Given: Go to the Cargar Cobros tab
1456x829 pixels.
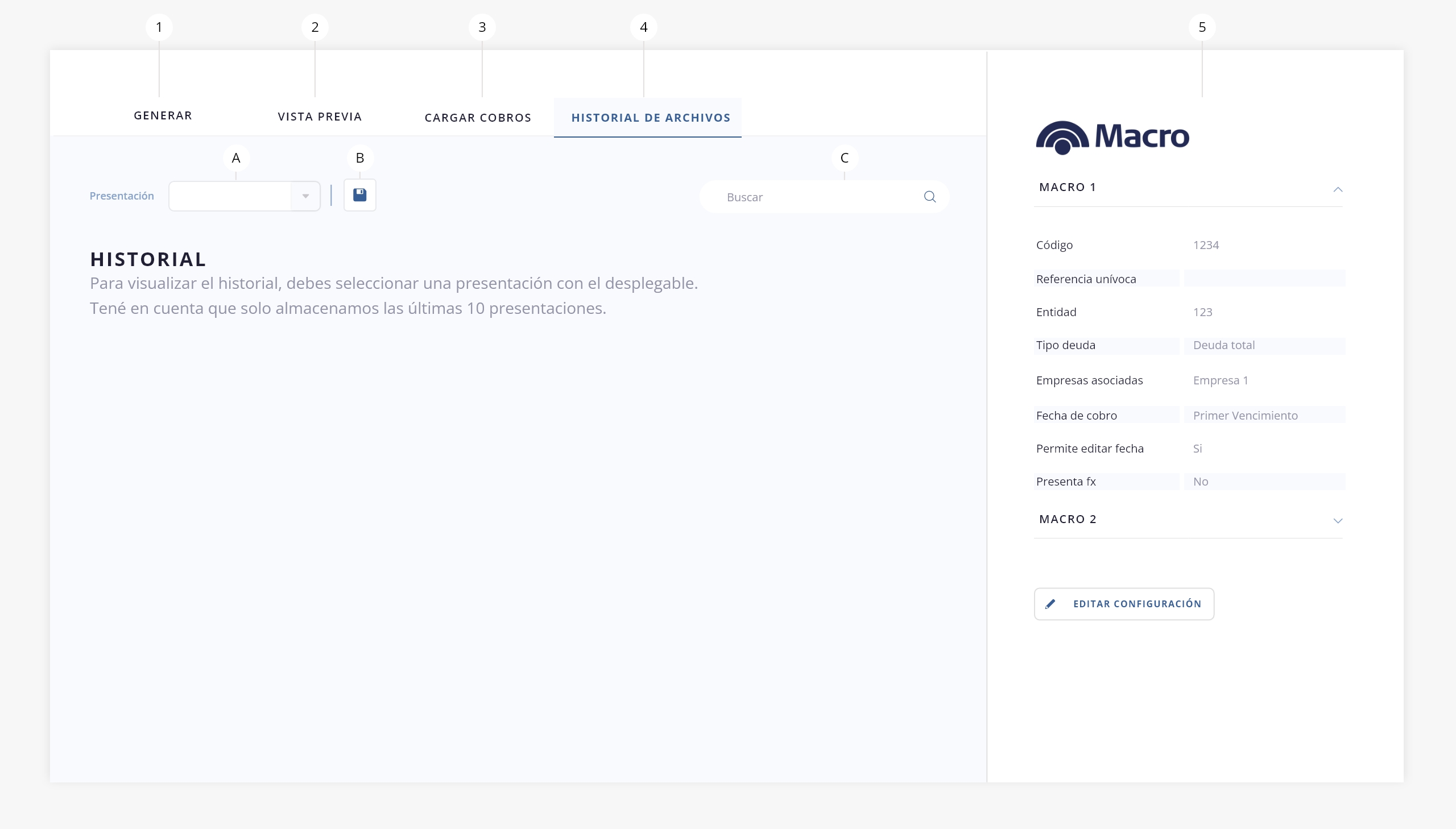Looking at the screenshot, I should pos(478,118).
